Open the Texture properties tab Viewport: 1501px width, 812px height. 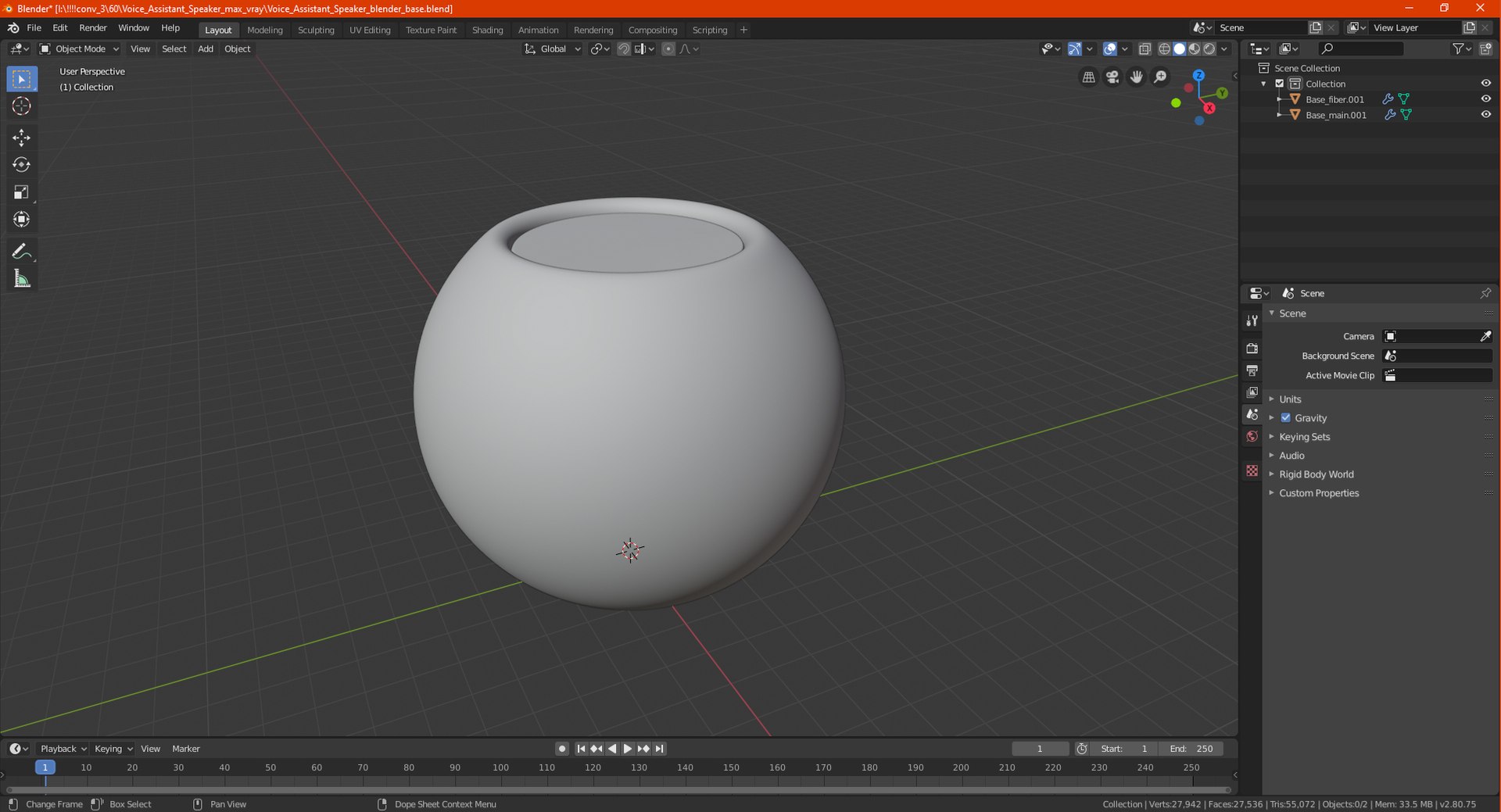point(1252,470)
